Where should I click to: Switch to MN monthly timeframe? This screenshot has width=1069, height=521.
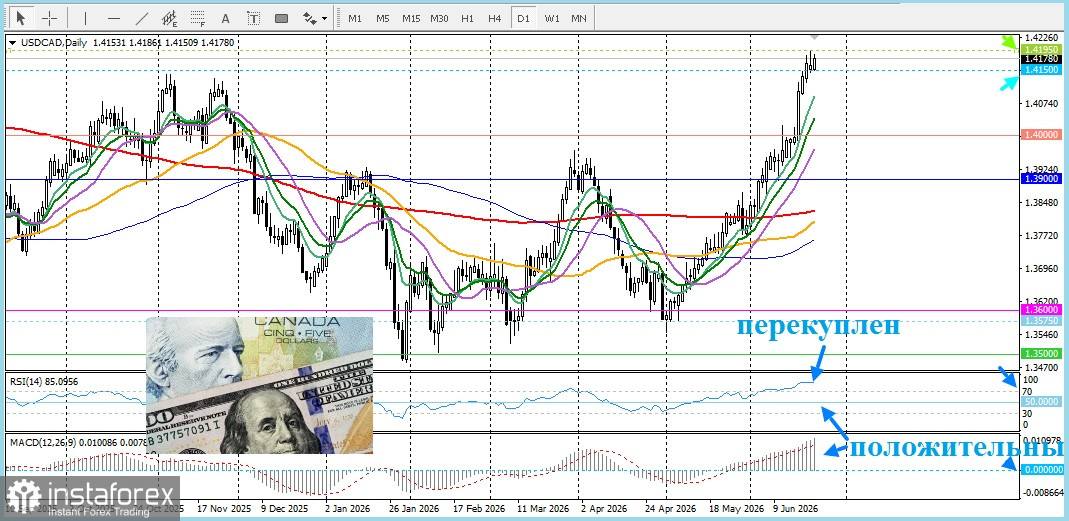tap(578, 18)
